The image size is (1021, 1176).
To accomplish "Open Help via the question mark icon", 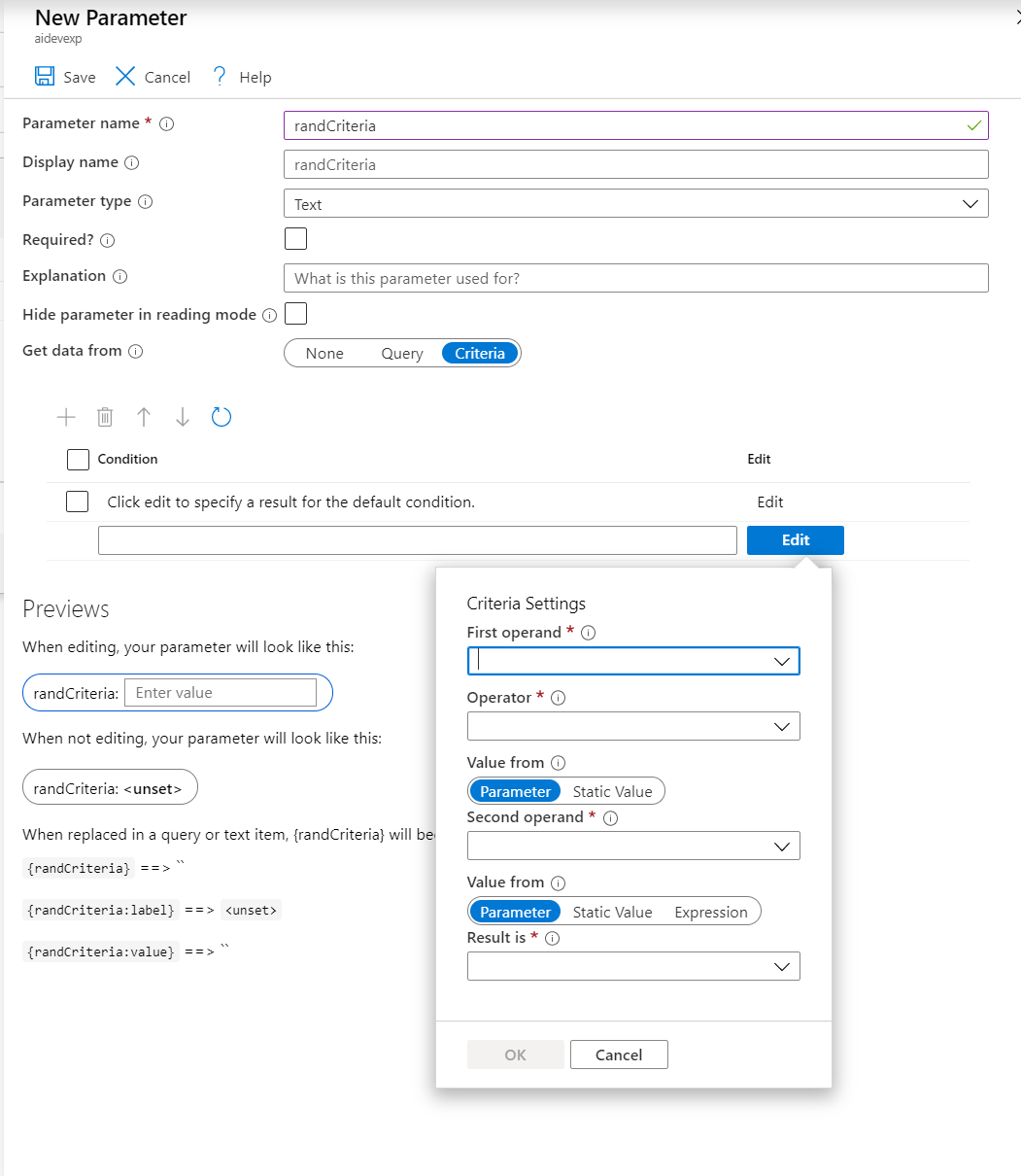I will (218, 76).
